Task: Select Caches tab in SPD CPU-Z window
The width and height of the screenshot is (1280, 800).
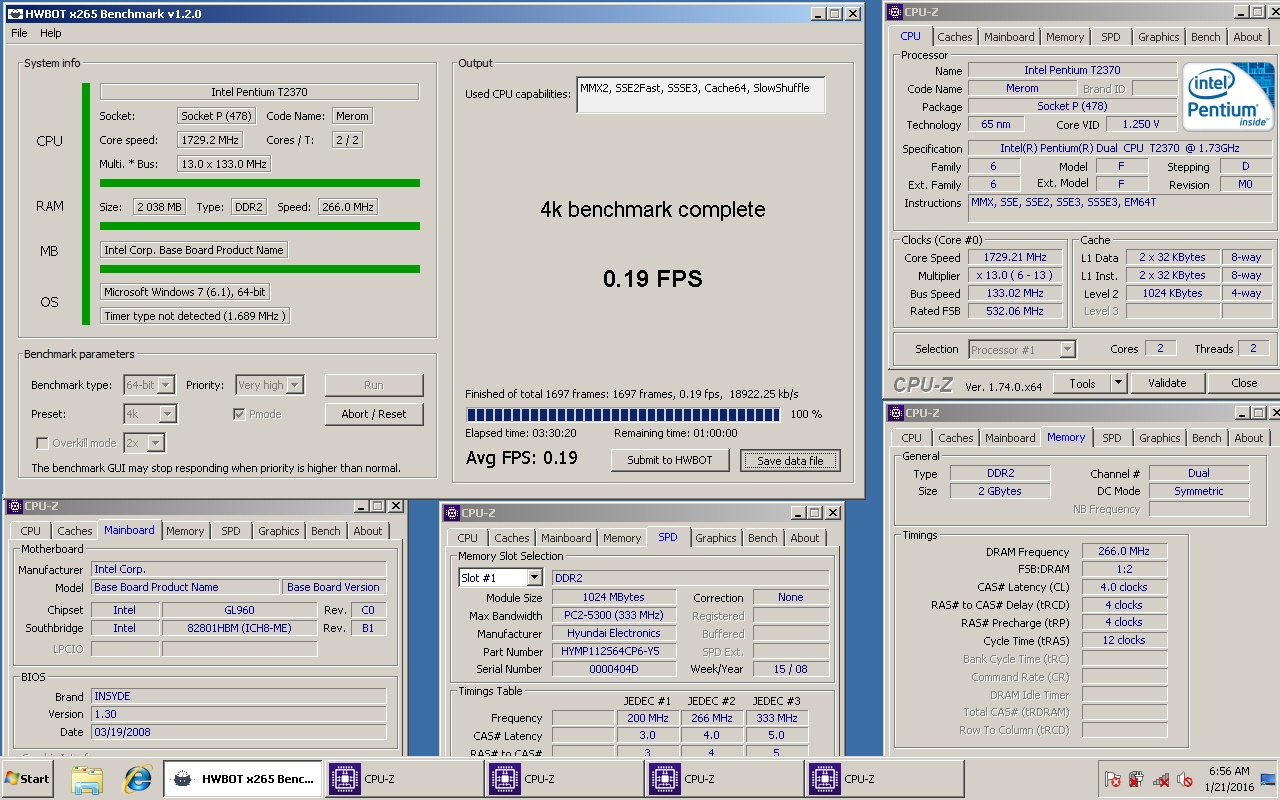Action: pyautogui.click(x=511, y=538)
